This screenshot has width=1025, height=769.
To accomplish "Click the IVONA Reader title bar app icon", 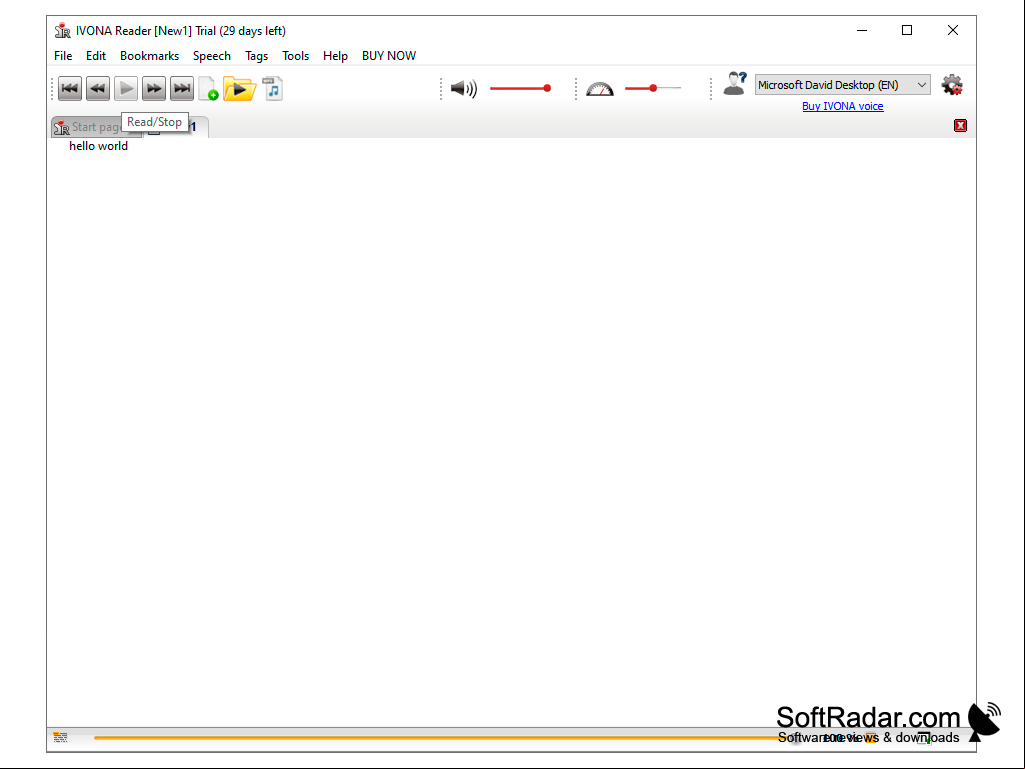I will pos(62,31).
